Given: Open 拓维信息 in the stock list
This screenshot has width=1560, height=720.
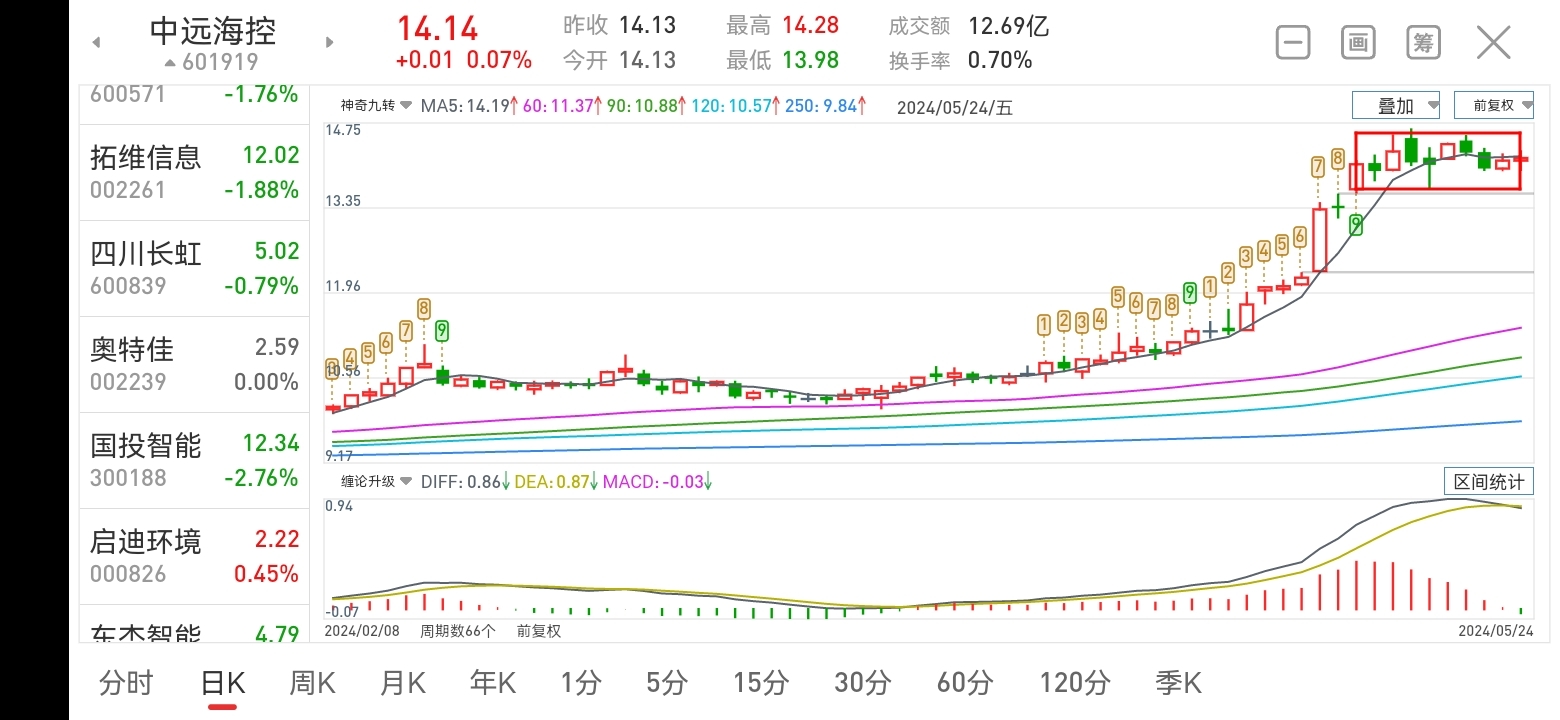Looking at the screenshot, I should tap(194, 172).
